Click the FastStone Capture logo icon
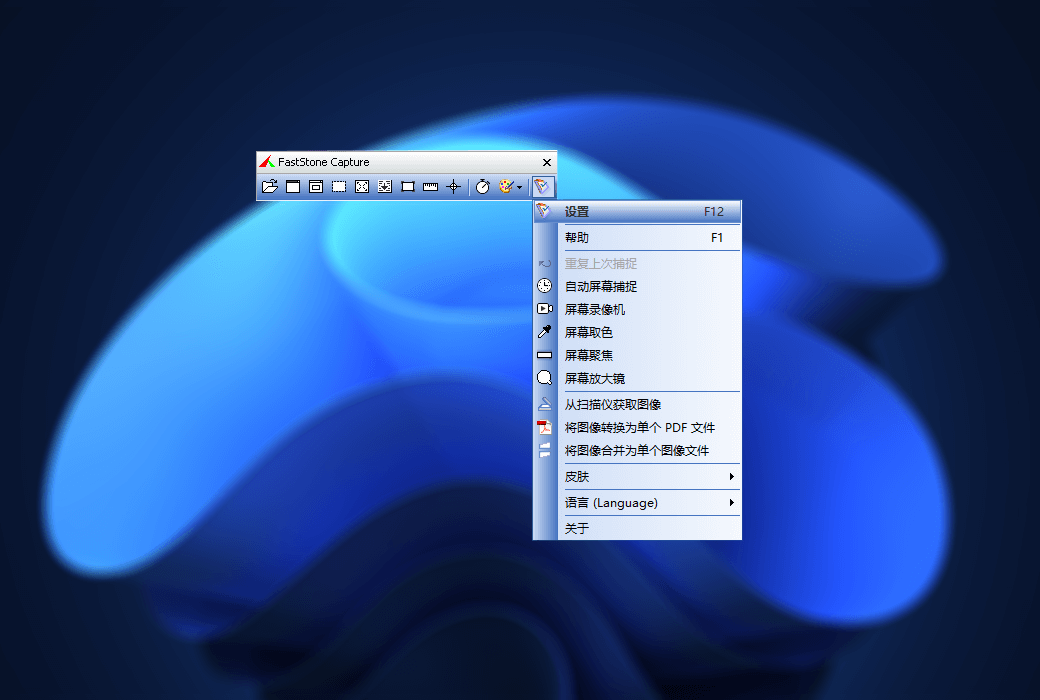The height and width of the screenshot is (700, 1040). (x=267, y=162)
